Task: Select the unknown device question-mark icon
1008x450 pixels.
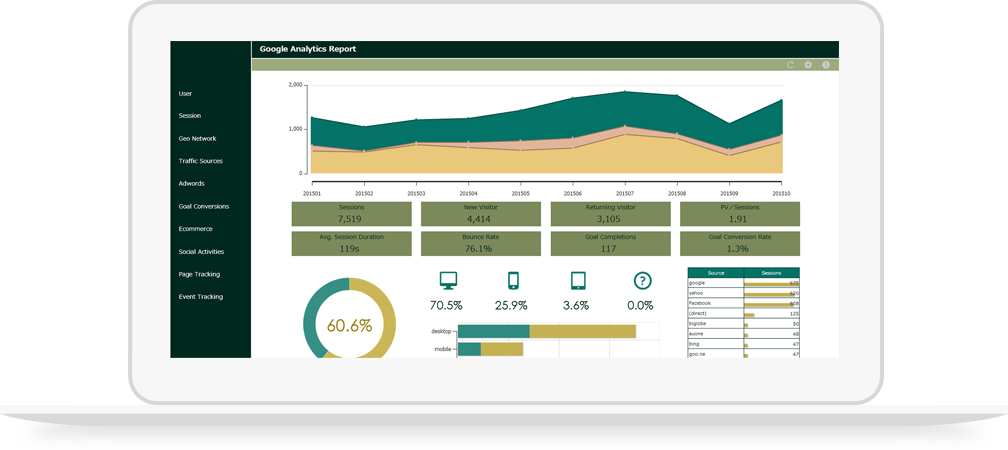Action: click(x=642, y=280)
